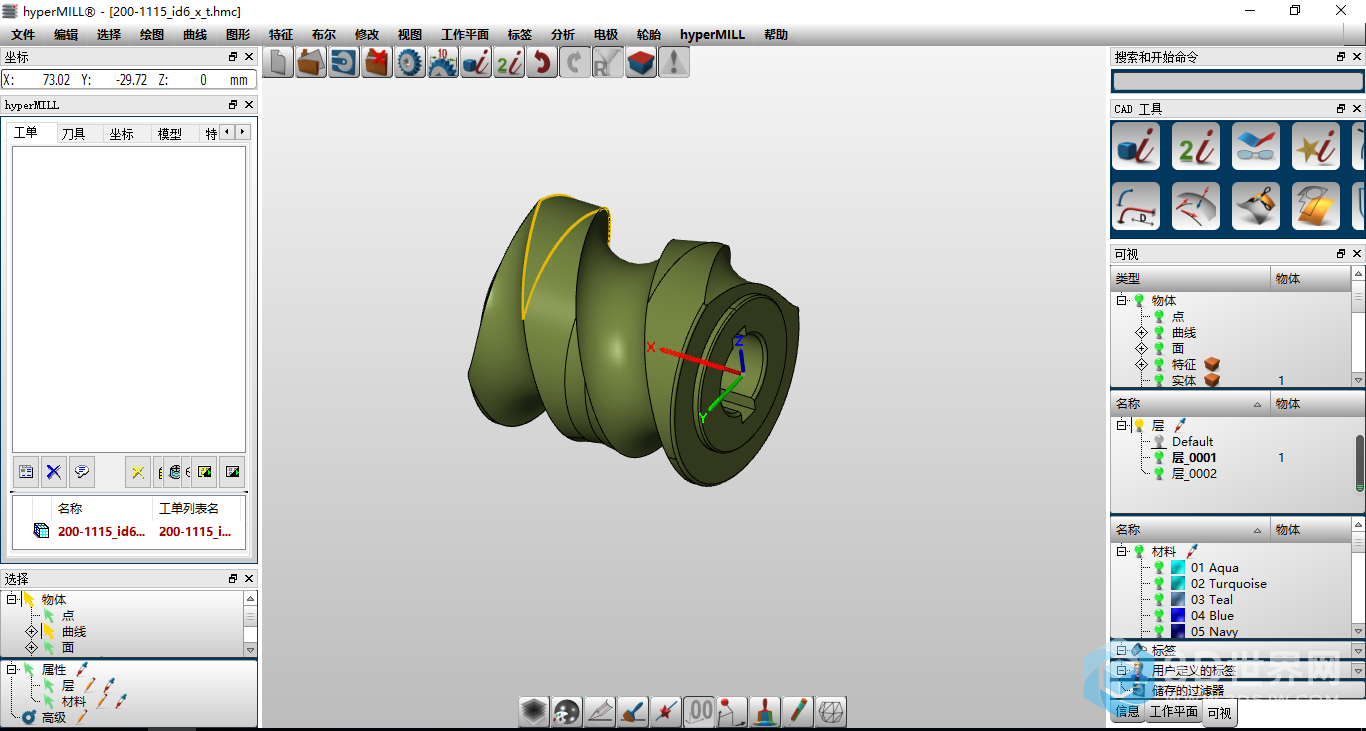Image resolution: width=1366 pixels, height=731 pixels.
Task: Toggle visibility bulb for 层_0001
Action: coord(1159,457)
